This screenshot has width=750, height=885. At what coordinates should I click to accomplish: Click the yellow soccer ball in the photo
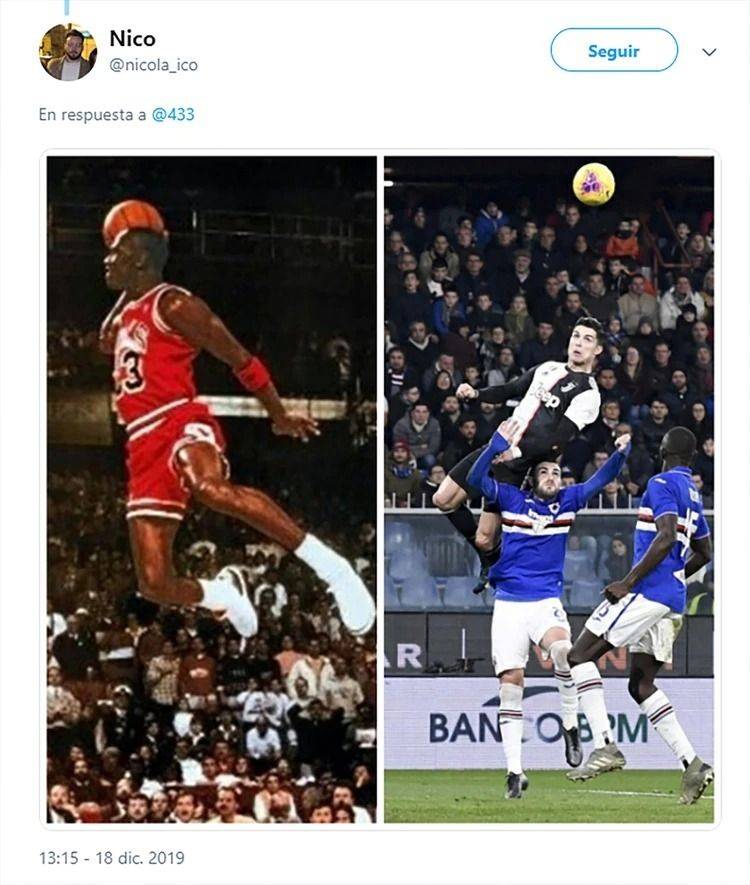(594, 184)
